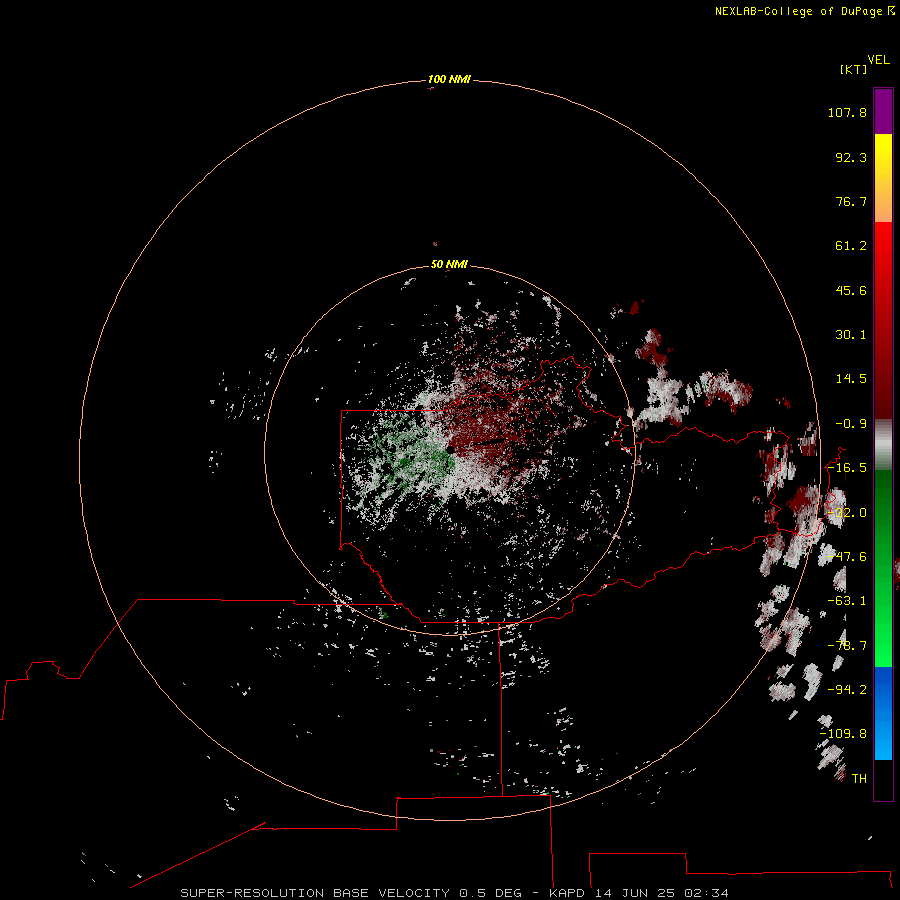Screen dimensions: 900x900
Task: Click the -16.5 legend value
Action: pos(847,468)
